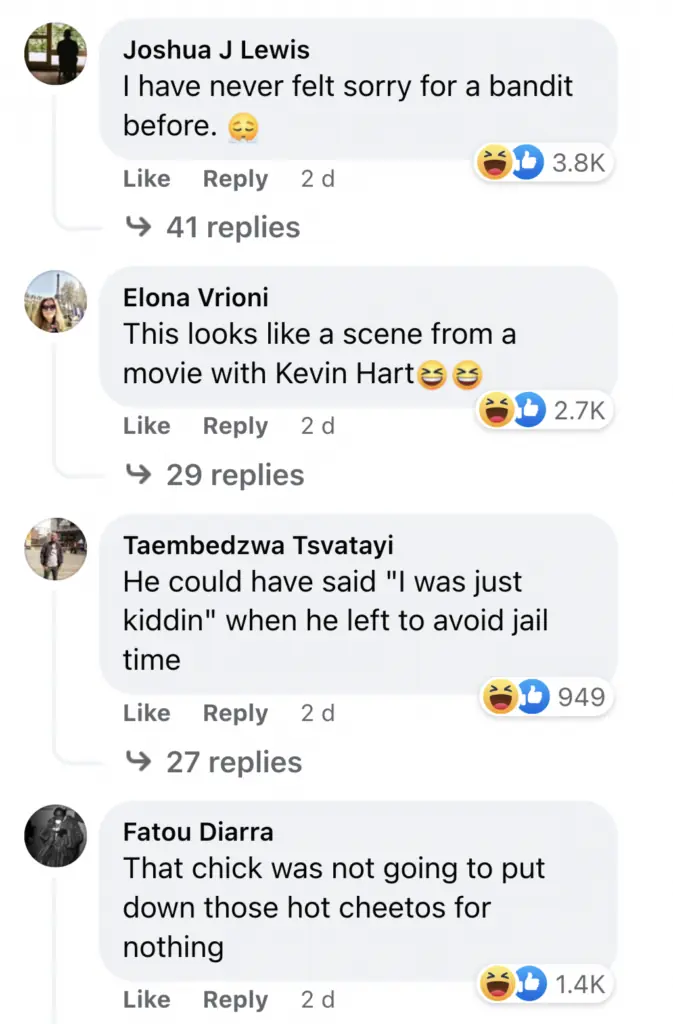Click the Elona Vrioni name link
This screenshot has width=673, height=1024.
196,297
